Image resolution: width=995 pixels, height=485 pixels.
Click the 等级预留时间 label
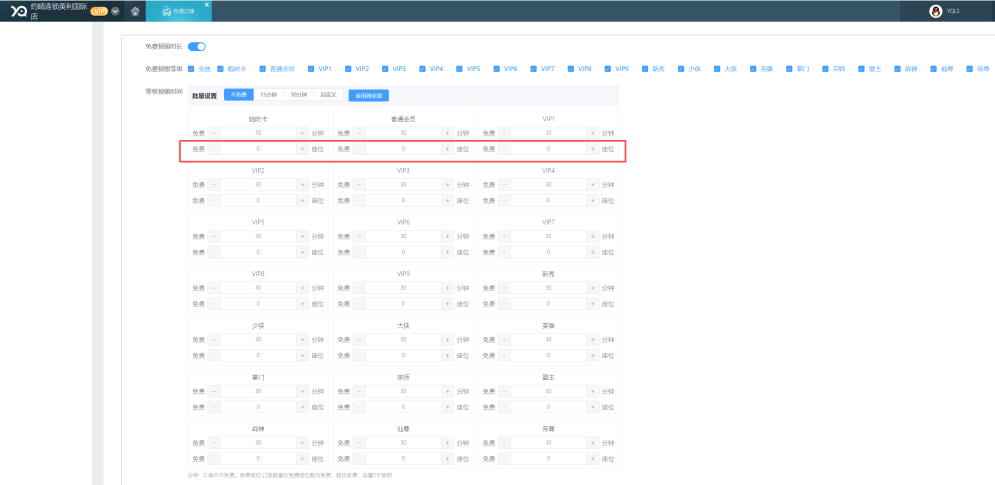click(x=164, y=92)
